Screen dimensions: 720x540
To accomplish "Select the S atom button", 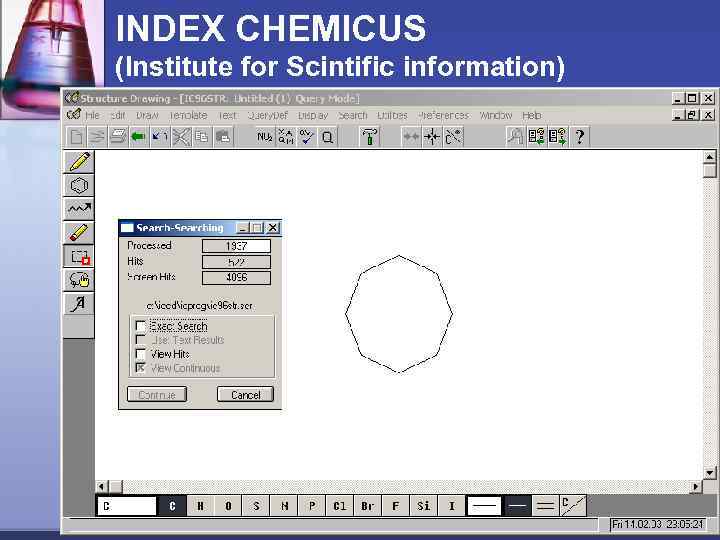I will [256, 506].
